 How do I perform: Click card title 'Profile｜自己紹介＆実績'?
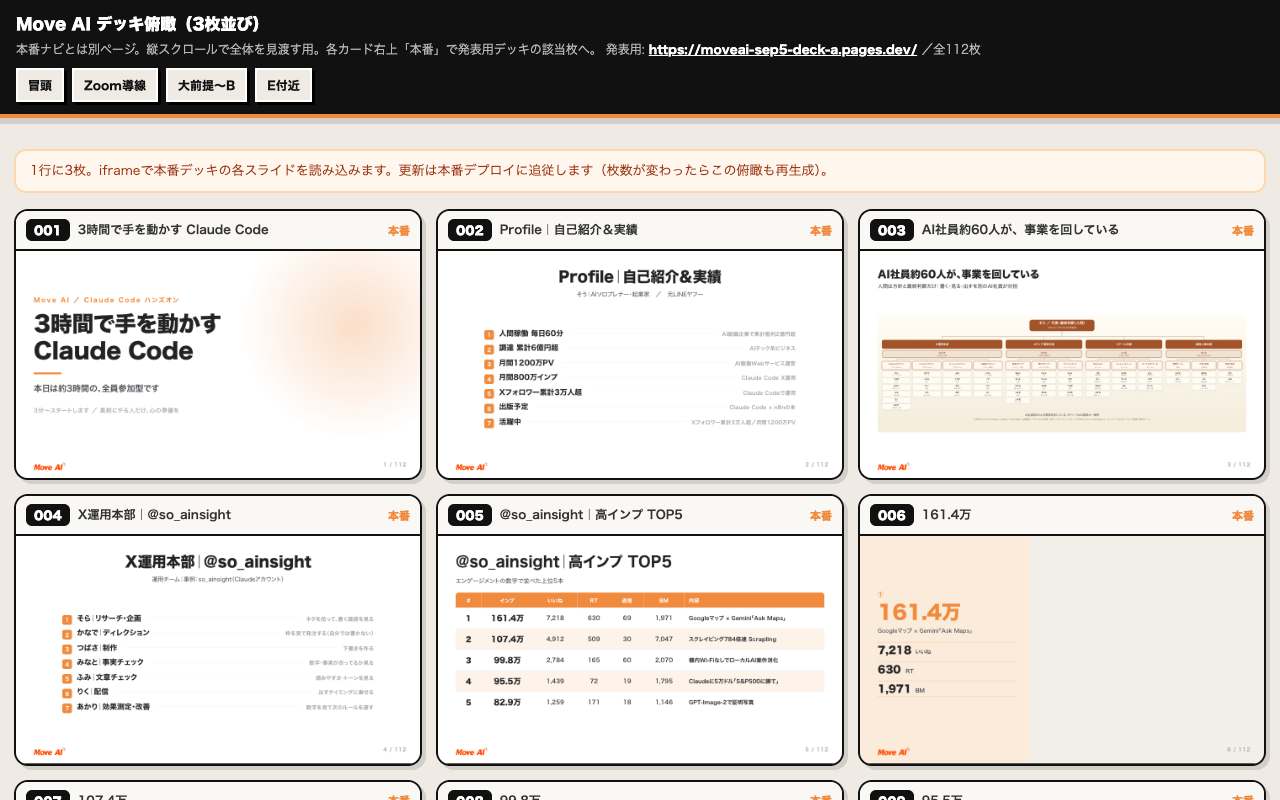point(568,230)
